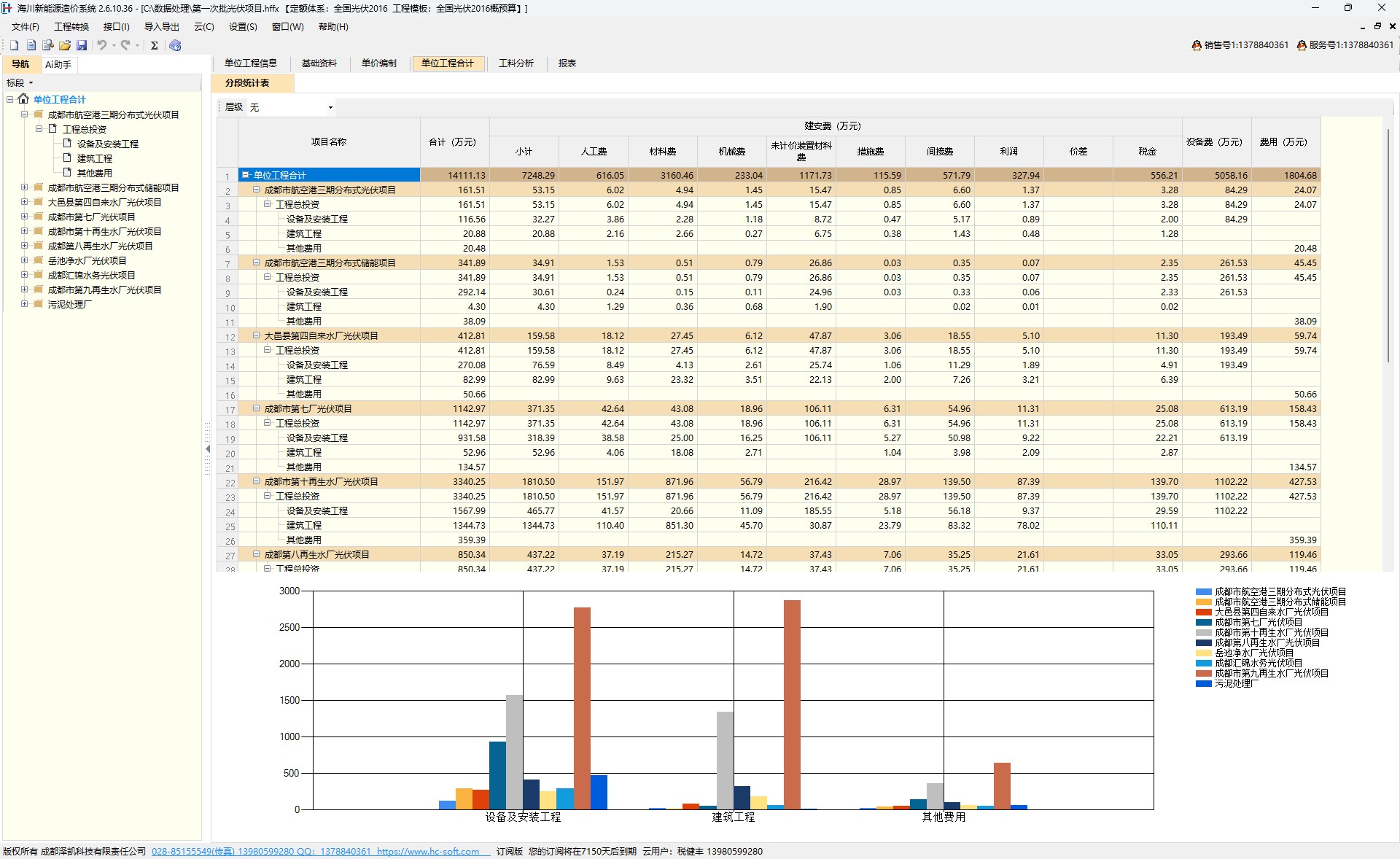Collapse table row 成都市第十再生水厂光伏项目
The height and width of the screenshot is (859, 1400).
coord(257,481)
